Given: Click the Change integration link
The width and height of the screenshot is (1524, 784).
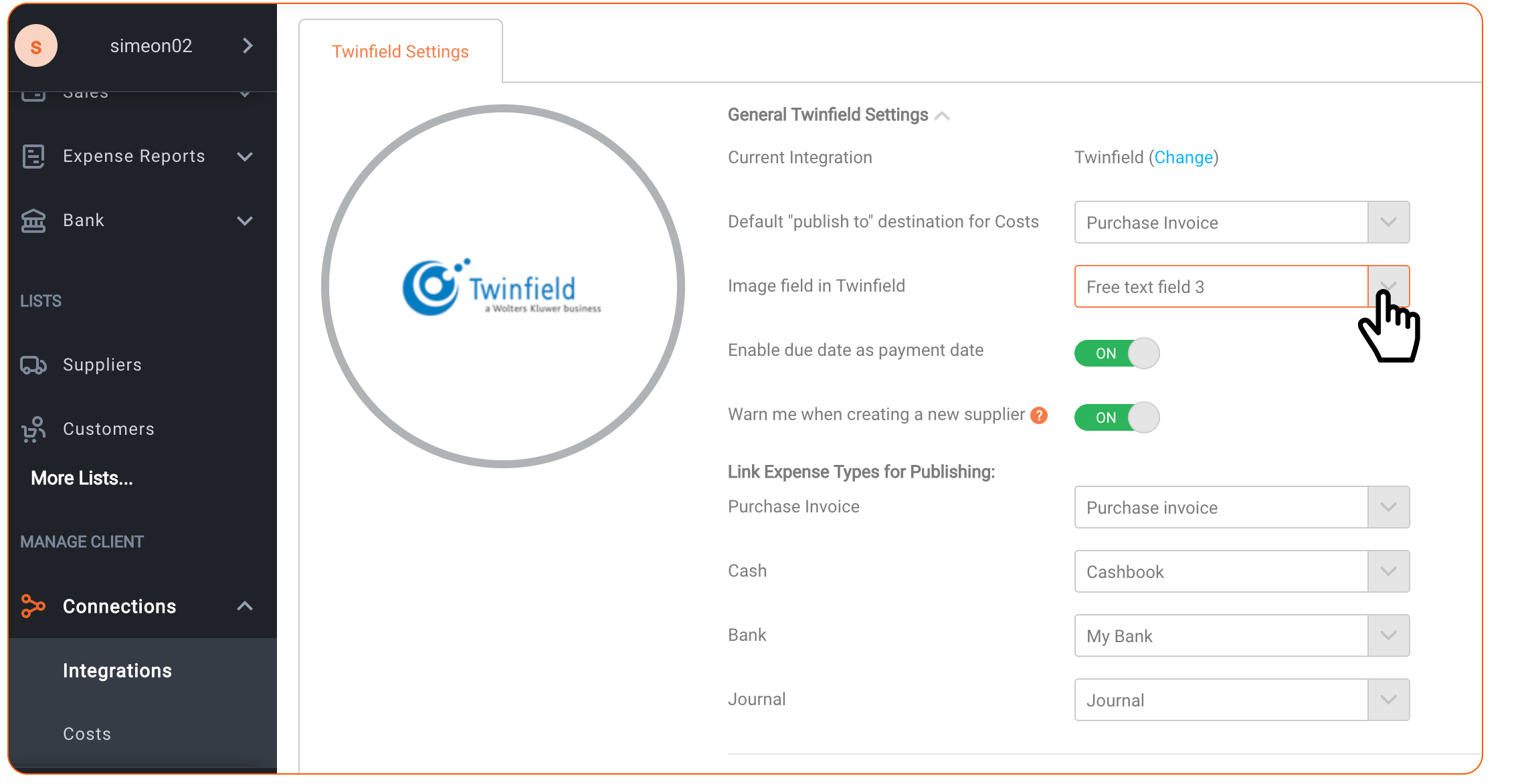Looking at the screenshot, I should coord(1184,157).
